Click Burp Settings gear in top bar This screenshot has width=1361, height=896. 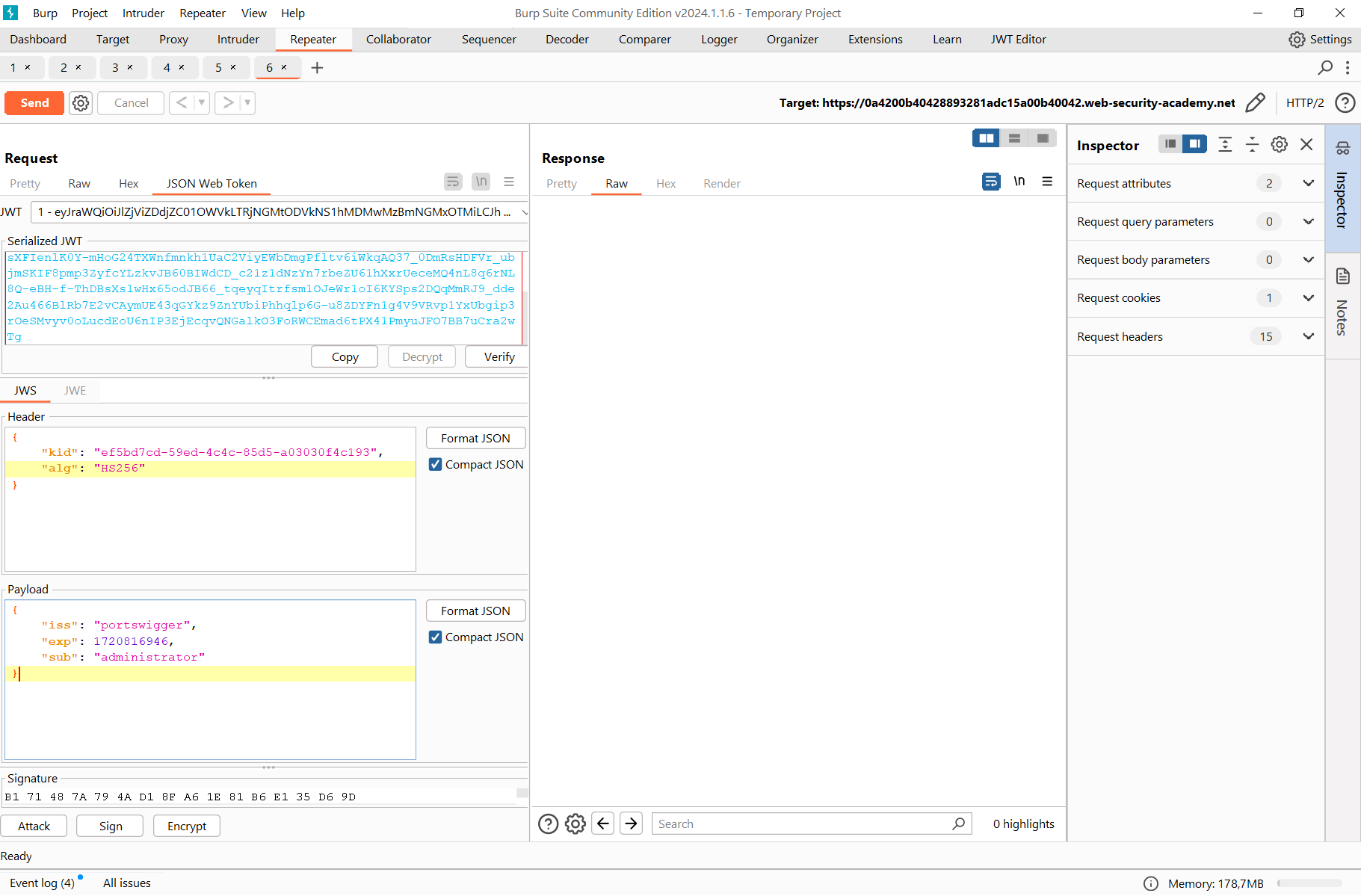(x=1297, y=40)
